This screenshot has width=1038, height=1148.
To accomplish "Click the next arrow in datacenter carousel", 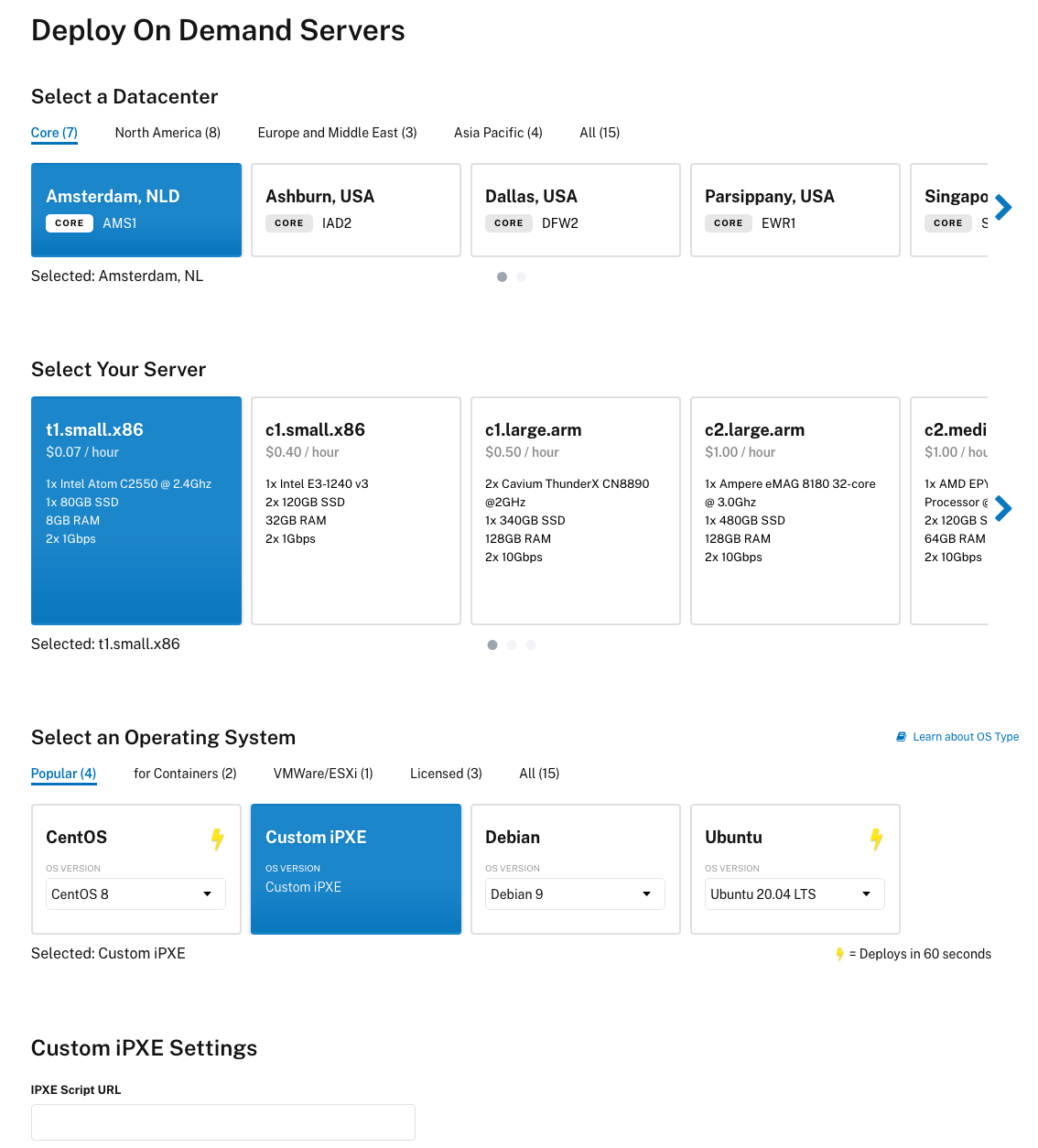I will click(x=1003, y=208).
